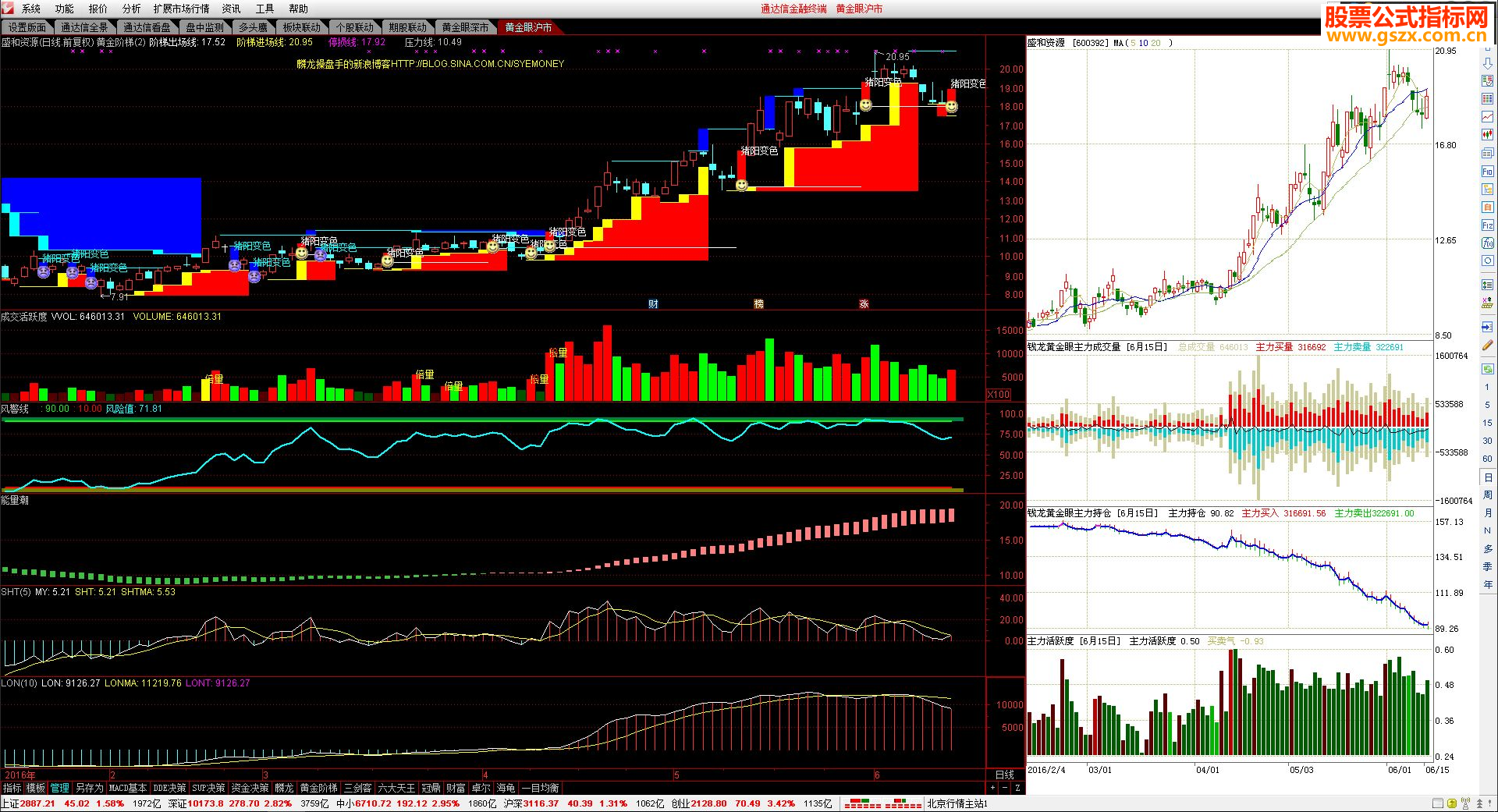Click the window panel icon in status bar

click(x=1438, y=803)
